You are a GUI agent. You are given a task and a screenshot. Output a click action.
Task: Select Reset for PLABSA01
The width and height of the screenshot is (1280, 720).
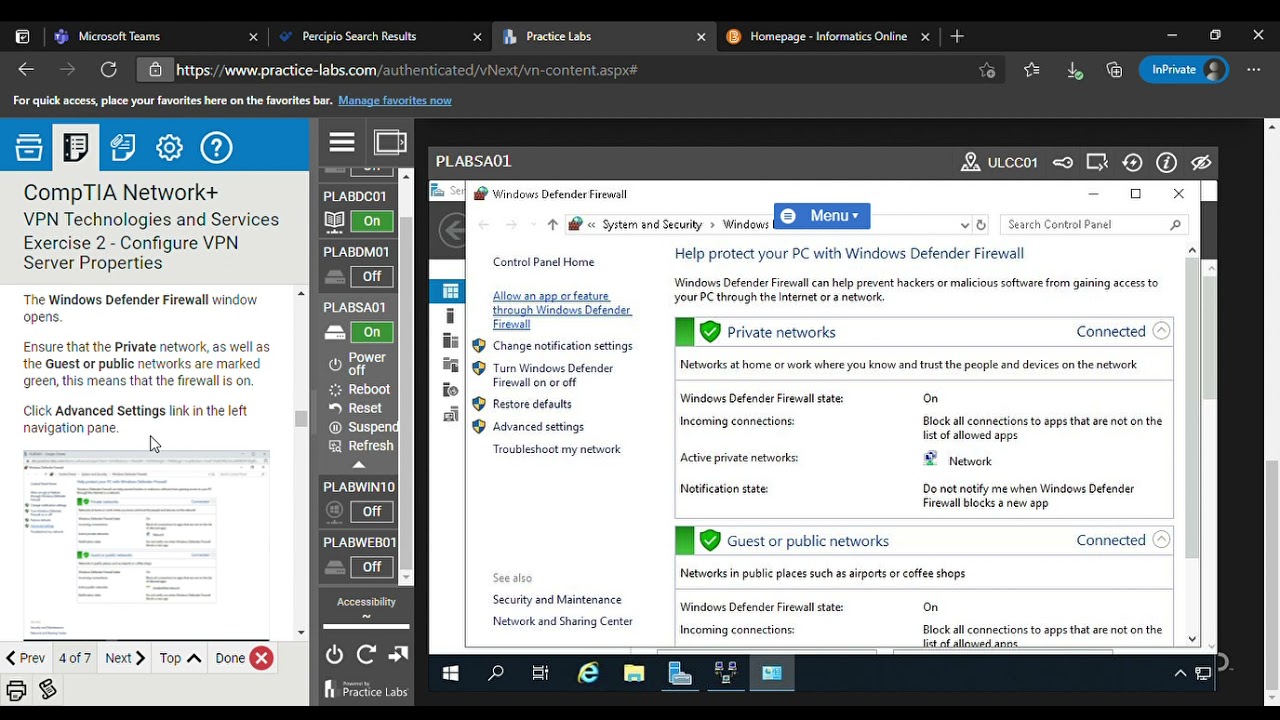click(355, 408)
